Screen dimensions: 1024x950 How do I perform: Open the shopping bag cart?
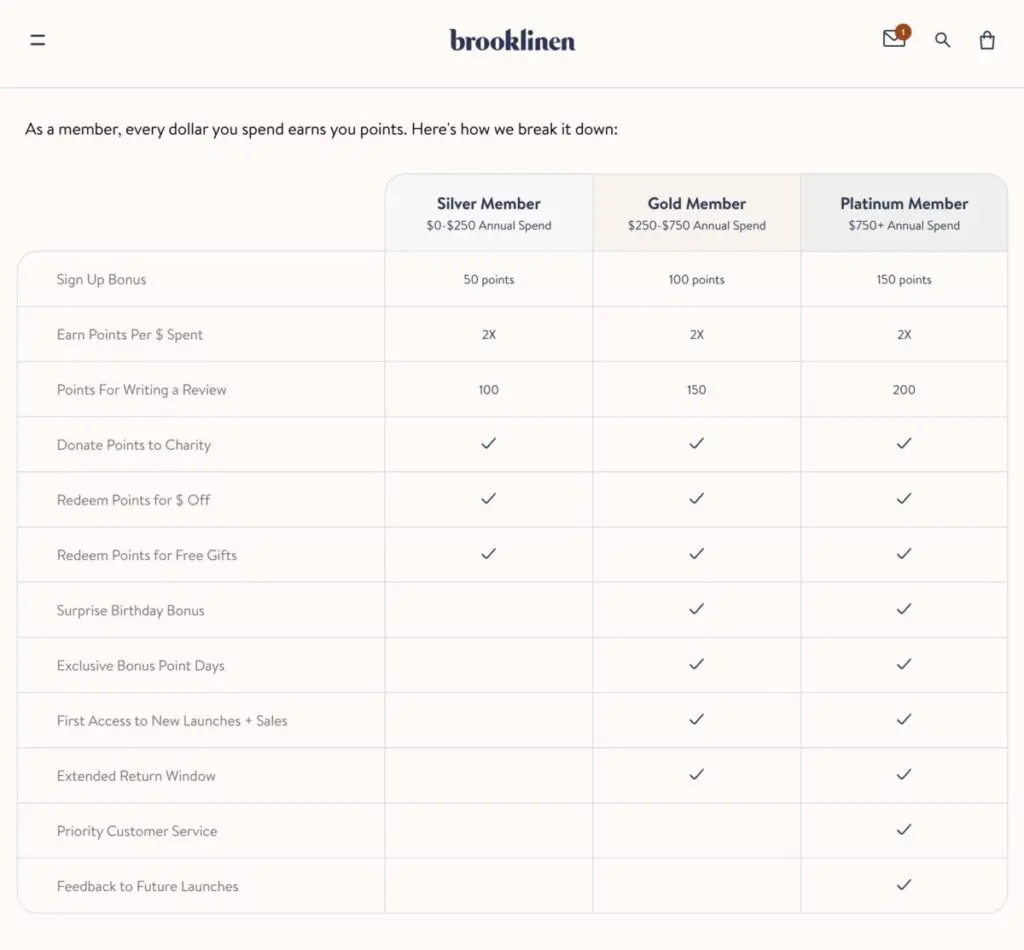click(987, 41)
